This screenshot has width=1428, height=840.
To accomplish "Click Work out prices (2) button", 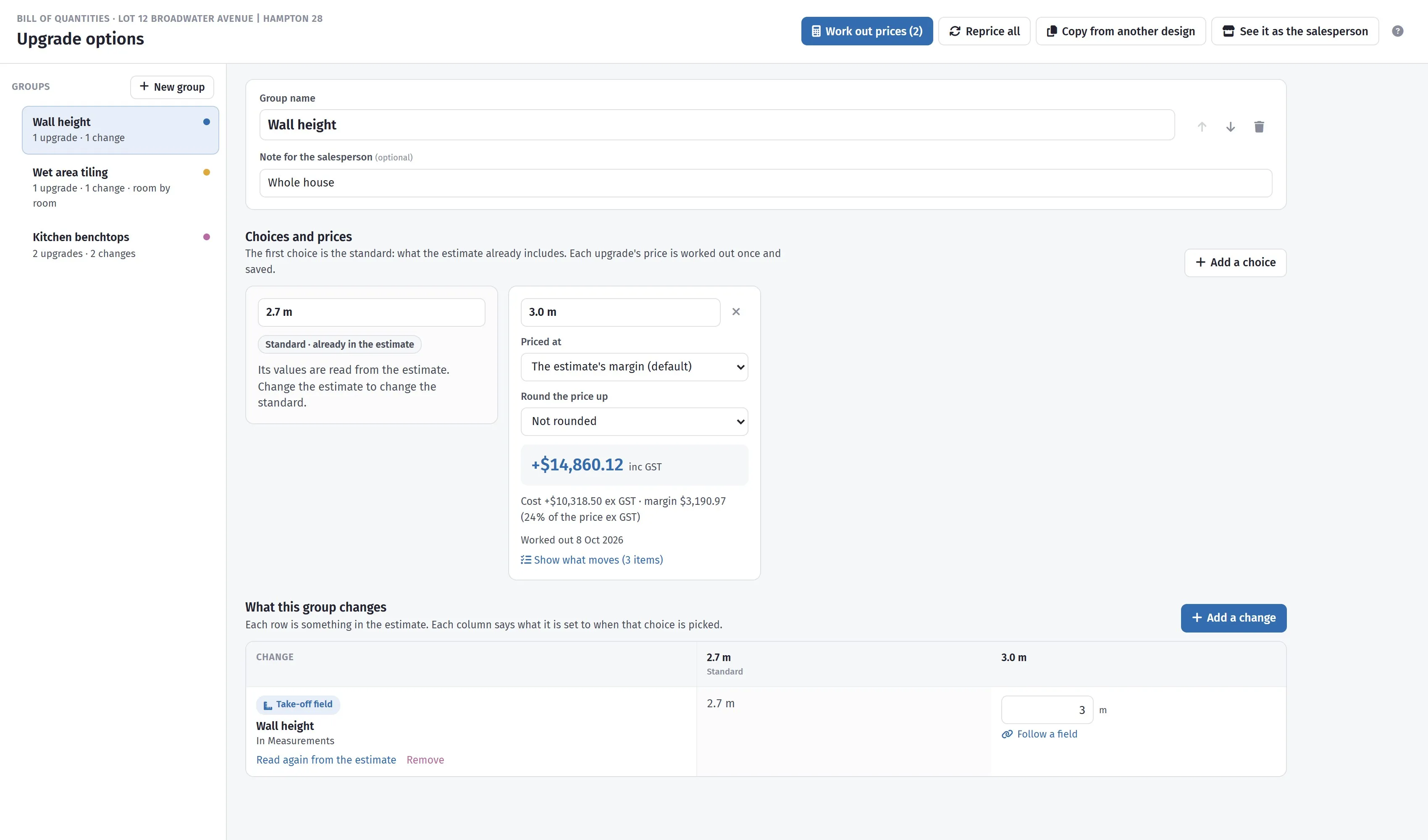I will (867, 31).
